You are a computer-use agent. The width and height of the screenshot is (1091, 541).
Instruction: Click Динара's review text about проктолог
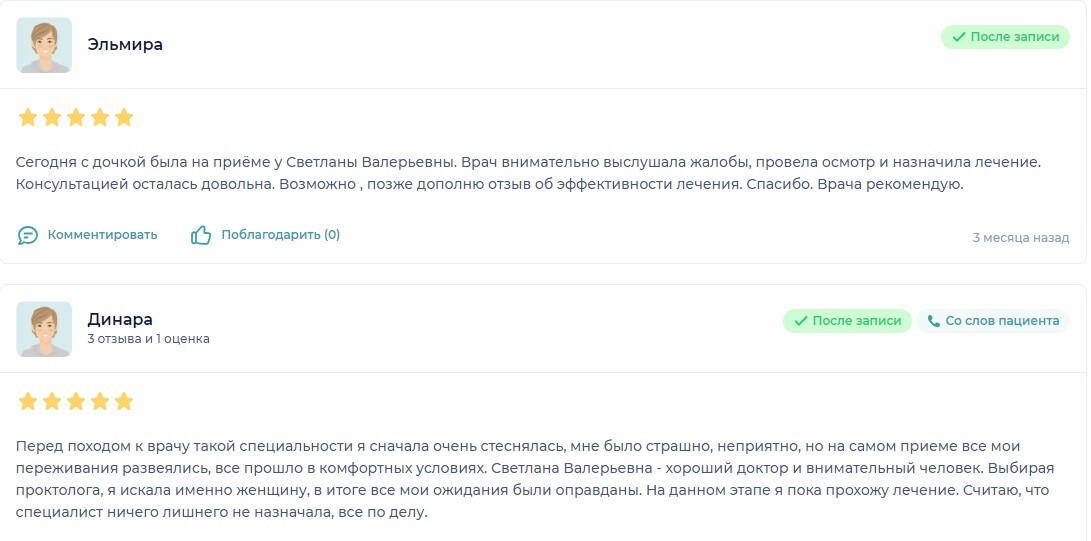click(532, 480)
